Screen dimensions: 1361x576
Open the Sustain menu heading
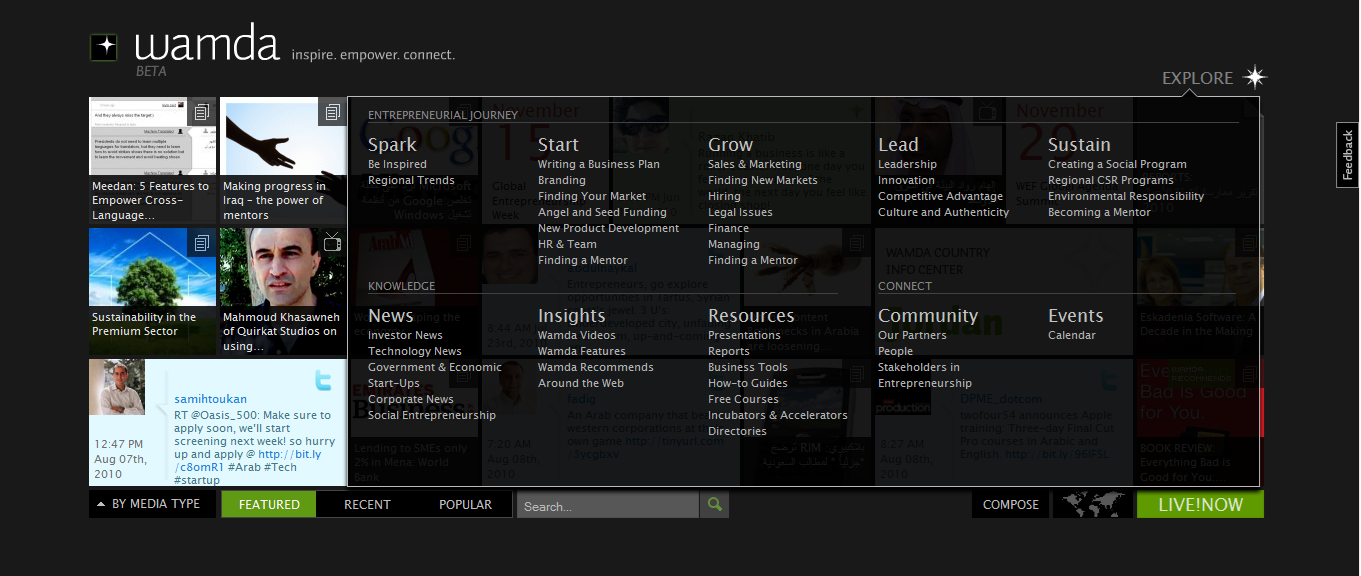[x=1079, y=145]
